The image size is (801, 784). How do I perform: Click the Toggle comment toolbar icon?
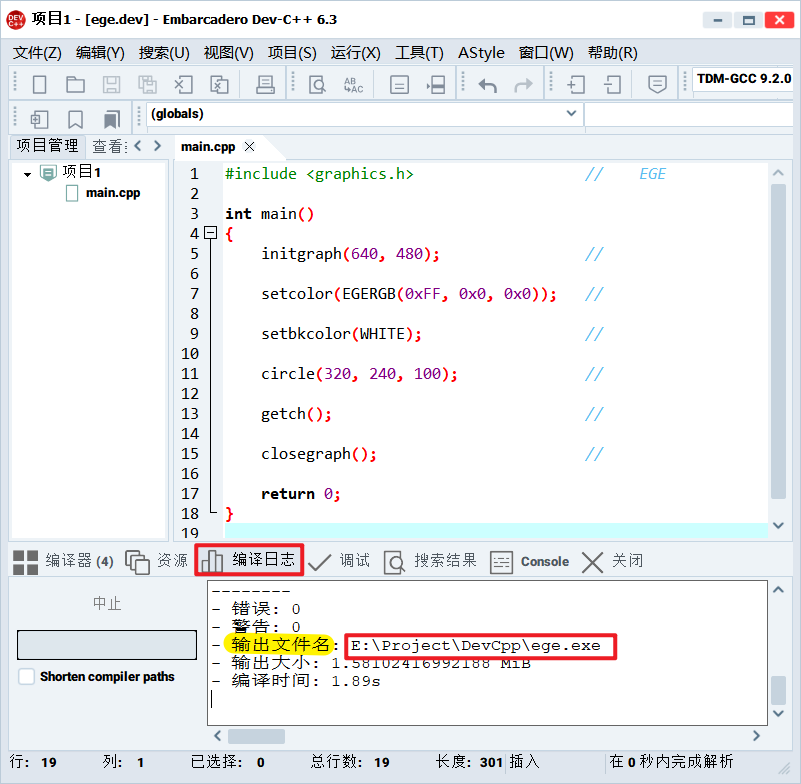tap(436, 84)
